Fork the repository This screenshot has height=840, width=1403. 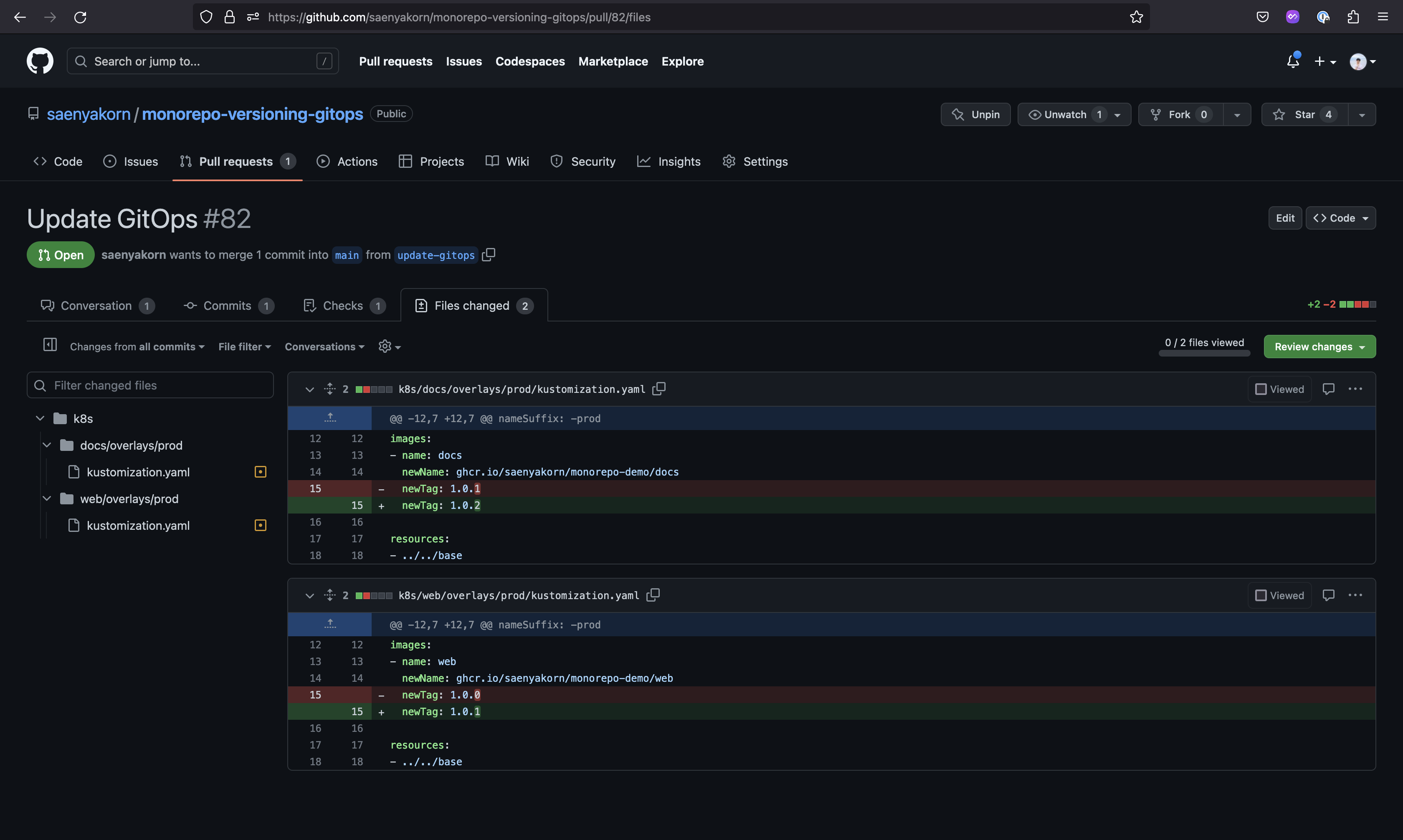[1180, 114]
